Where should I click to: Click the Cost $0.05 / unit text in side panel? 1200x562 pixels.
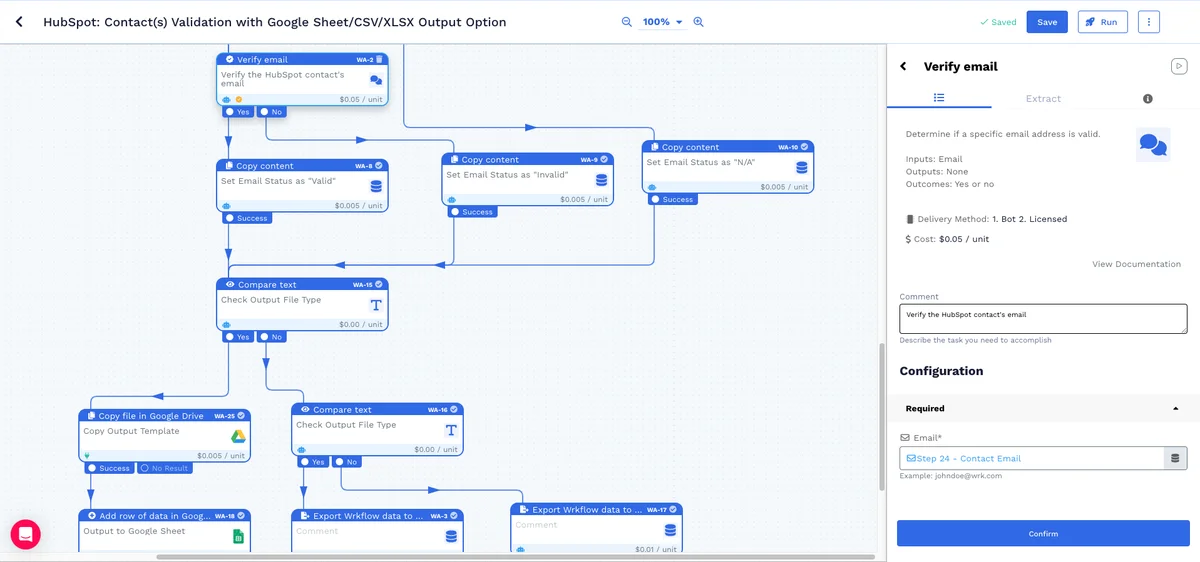947,239
